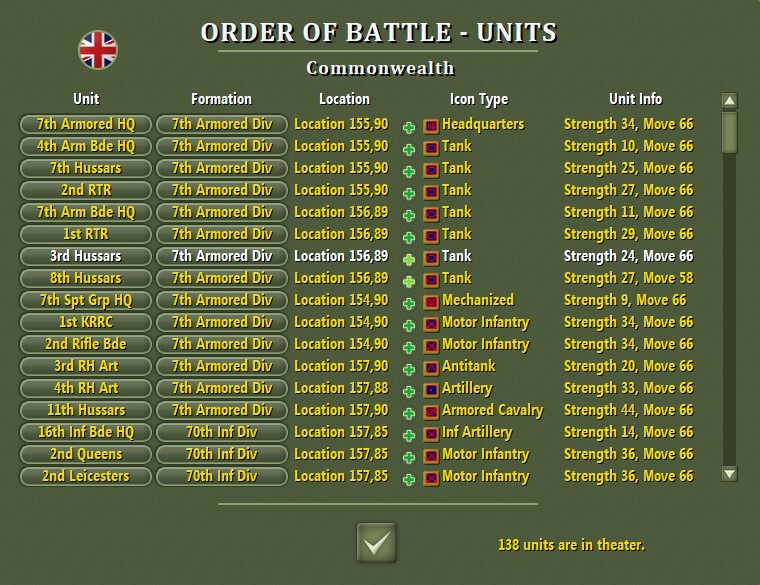Confirm with the checkmark button
760x585 pixels.
376,543
